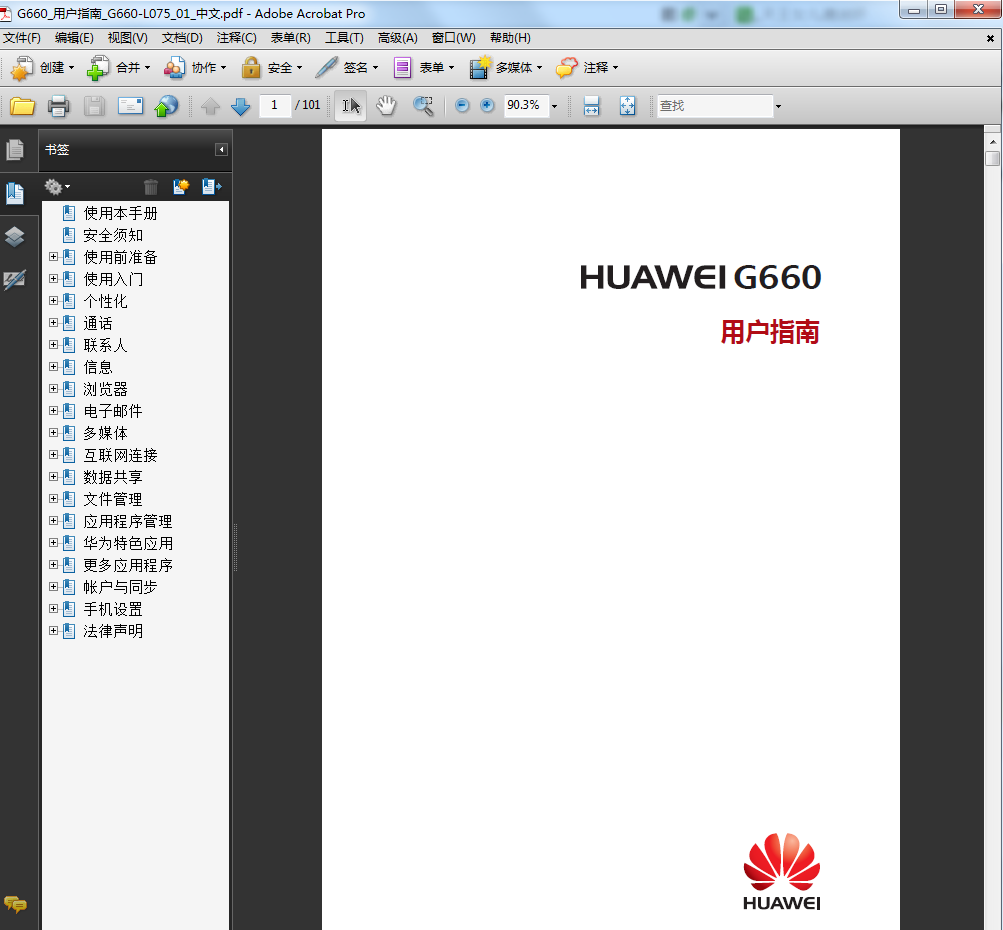Toggle the Select tool cursor button

[351, 106]
